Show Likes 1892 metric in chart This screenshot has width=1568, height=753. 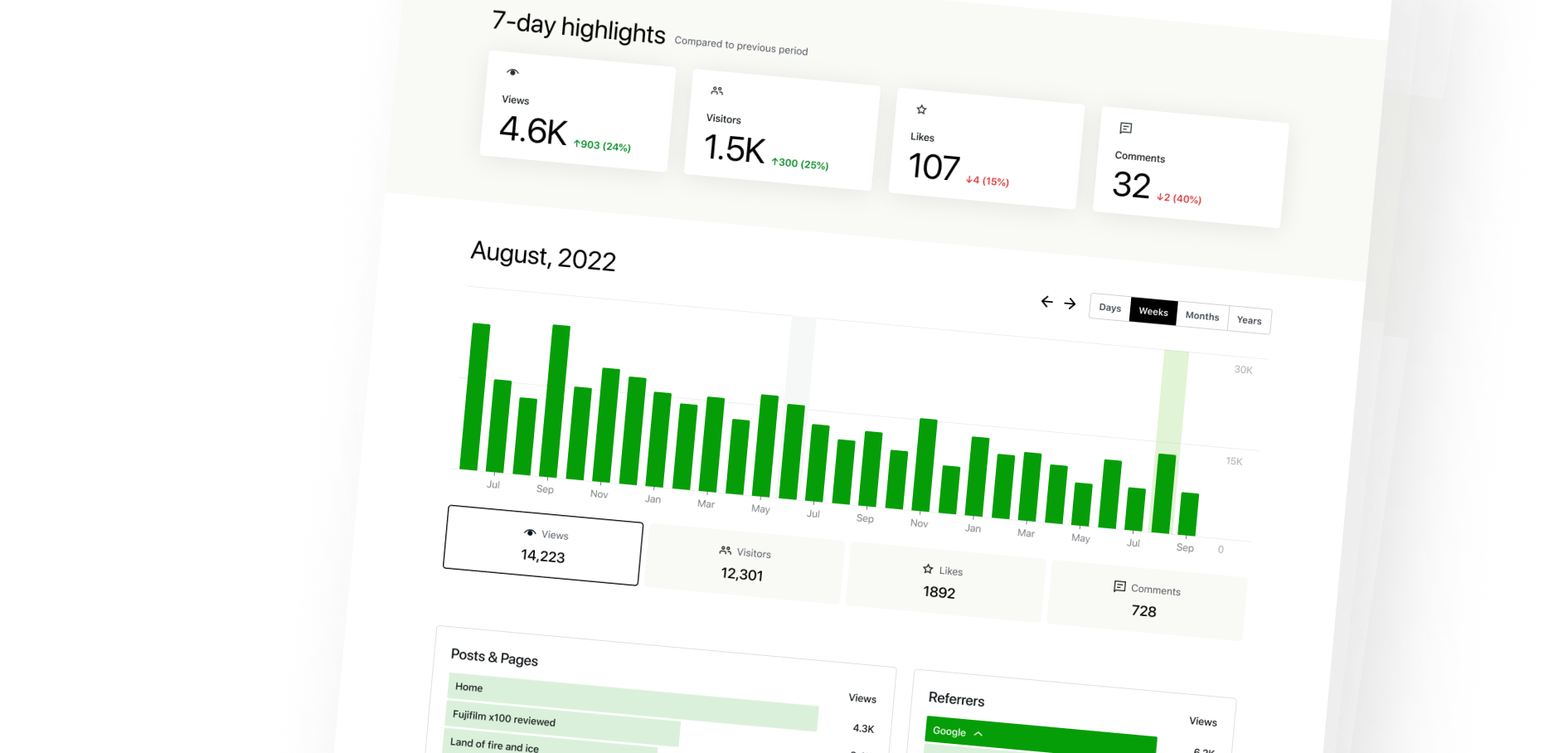point(941,582)
